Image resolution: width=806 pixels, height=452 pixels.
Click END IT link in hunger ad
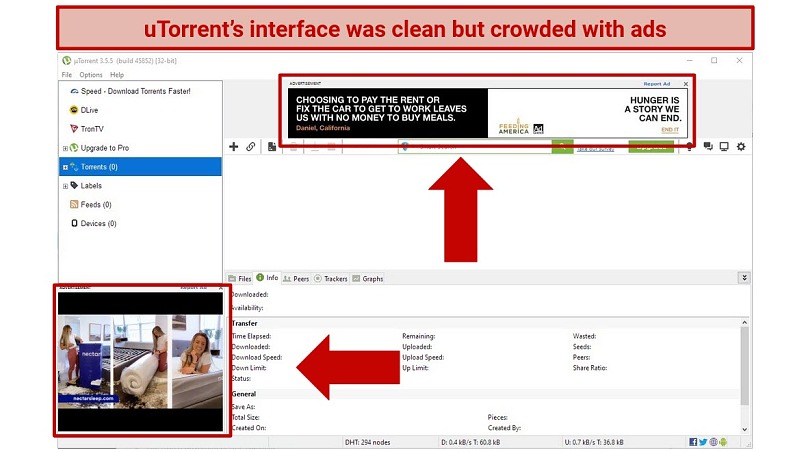pos(670,130)
